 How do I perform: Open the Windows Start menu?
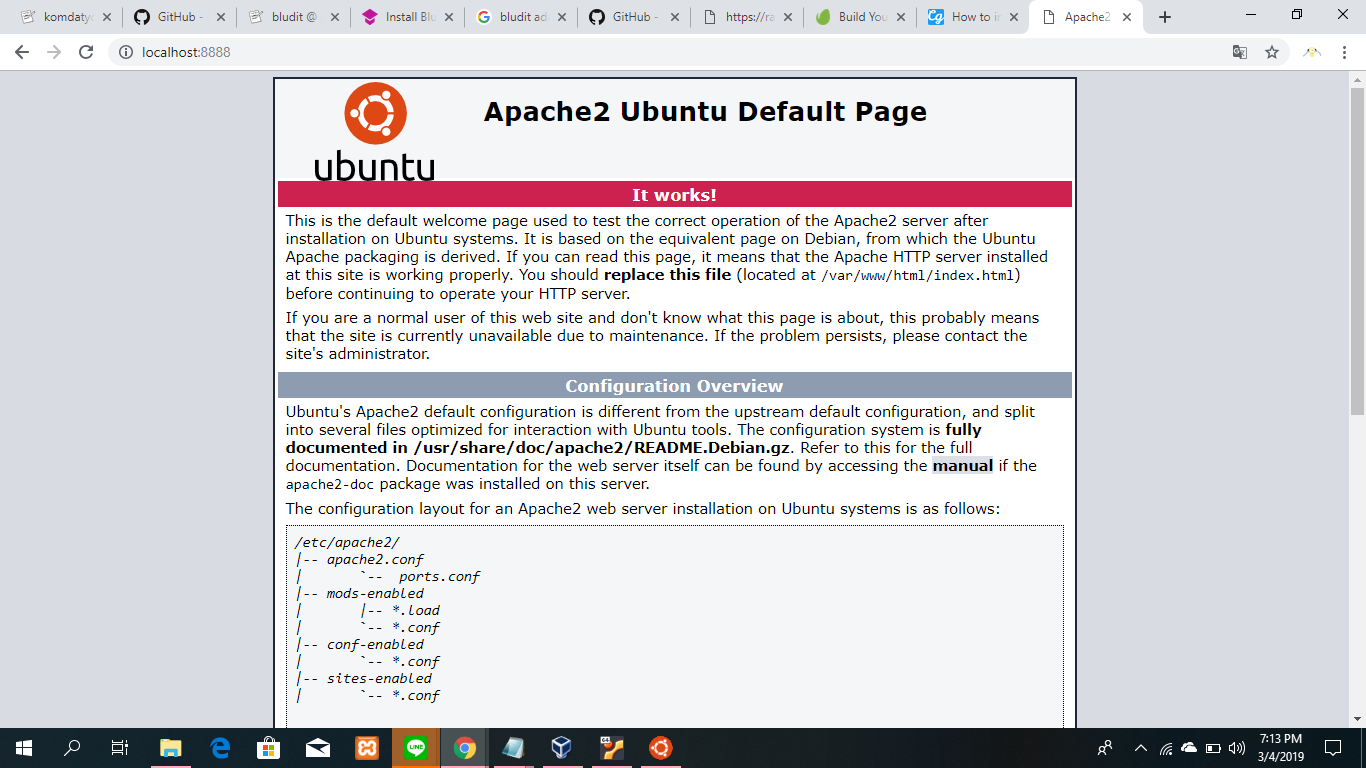(x=24, y=748)
